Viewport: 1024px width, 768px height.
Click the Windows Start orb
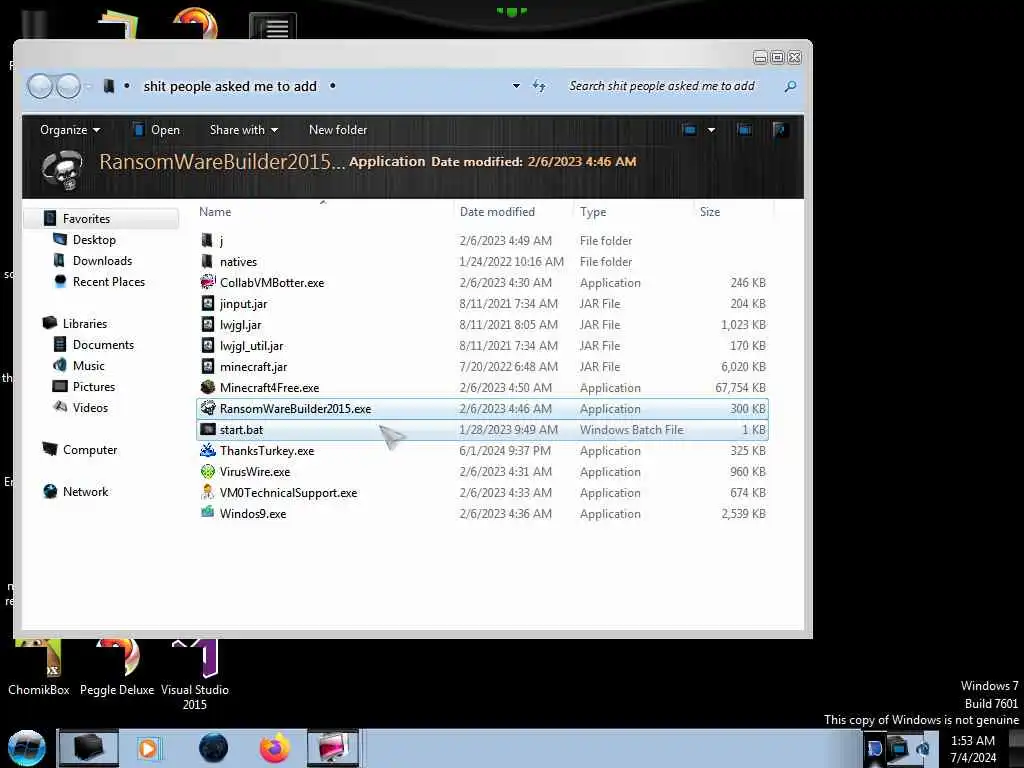[x=27, y=748]
